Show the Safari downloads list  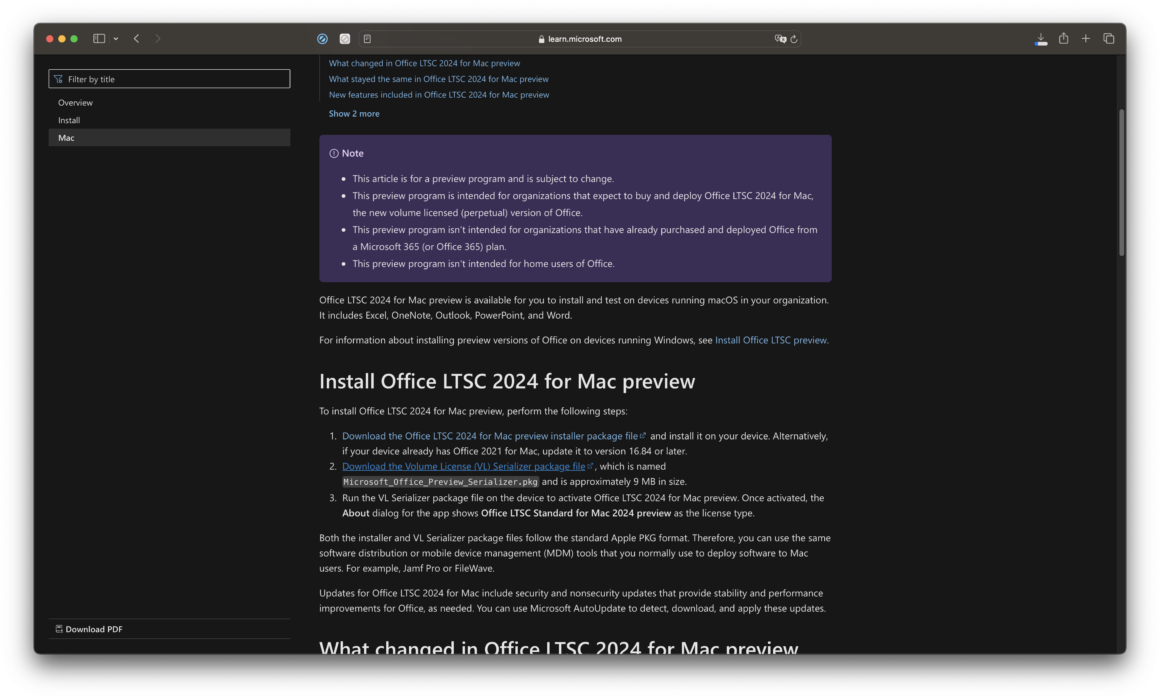pos(1041,38)
